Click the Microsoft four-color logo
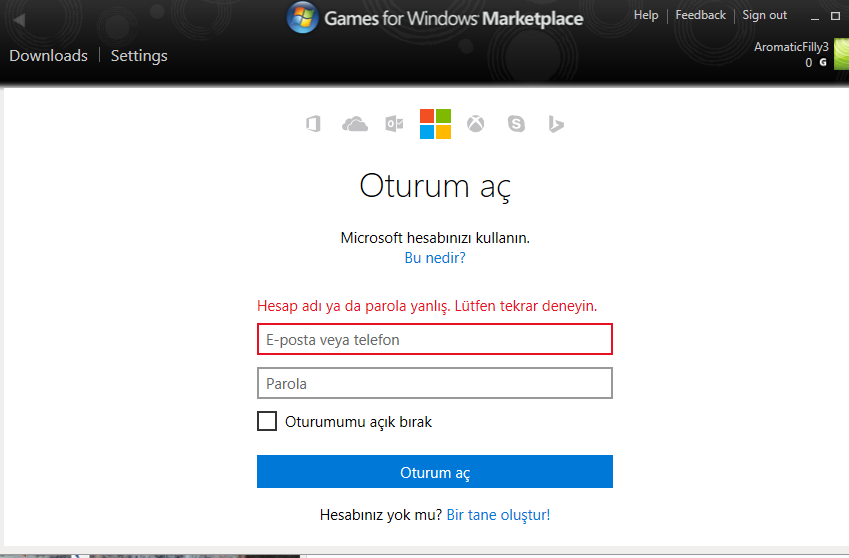Viewport: 849px width, 558px height. pos(435,124)
